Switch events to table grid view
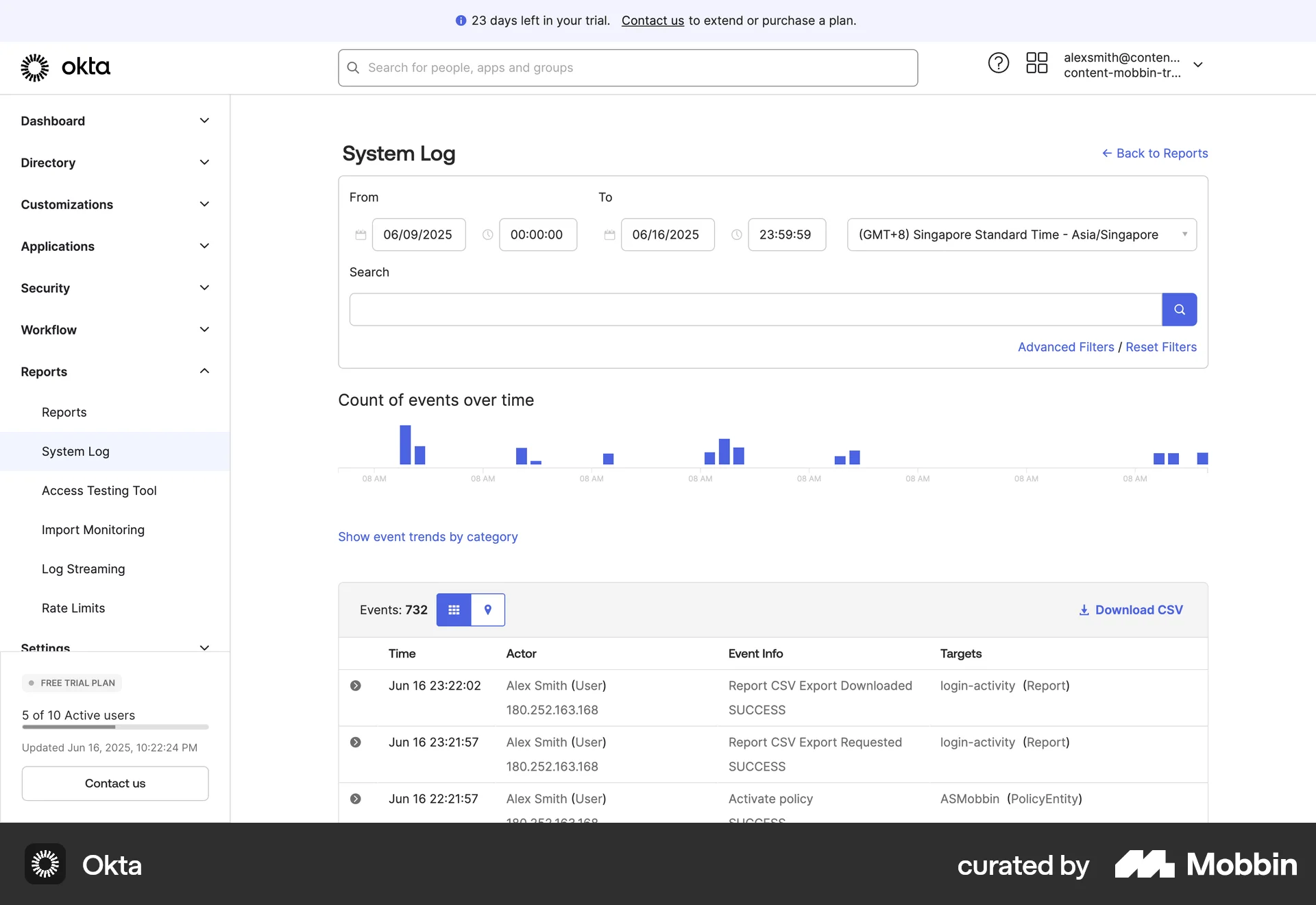This screenshot has width=1316, height=905. tap(453, 610)
